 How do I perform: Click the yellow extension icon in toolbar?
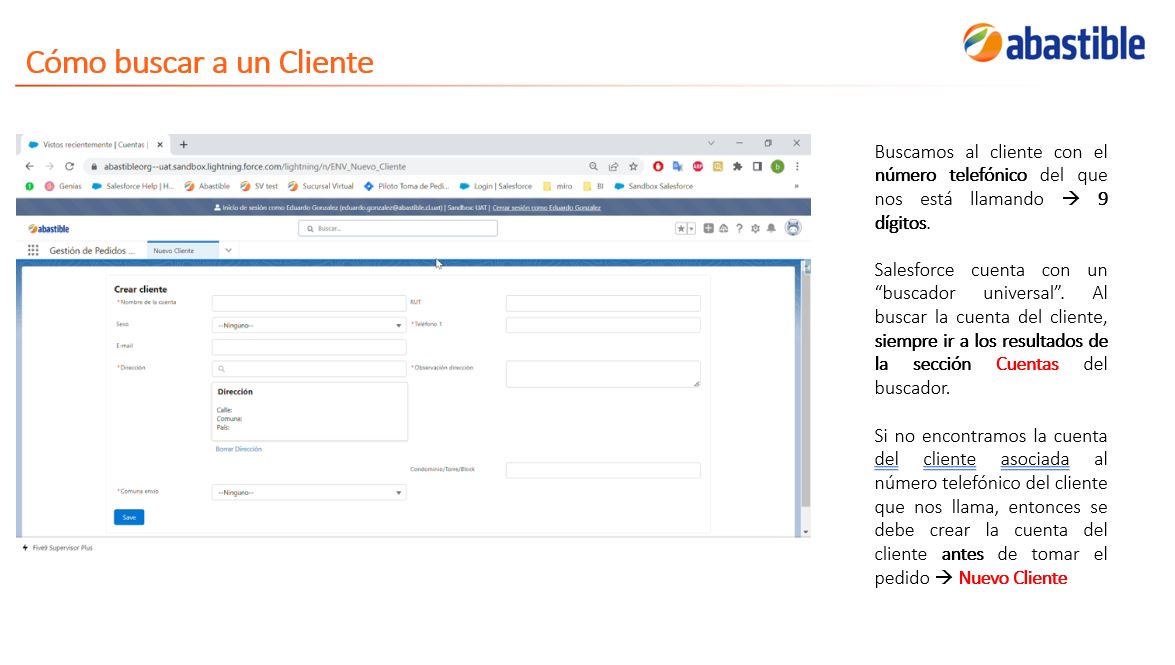coord(718,166)
